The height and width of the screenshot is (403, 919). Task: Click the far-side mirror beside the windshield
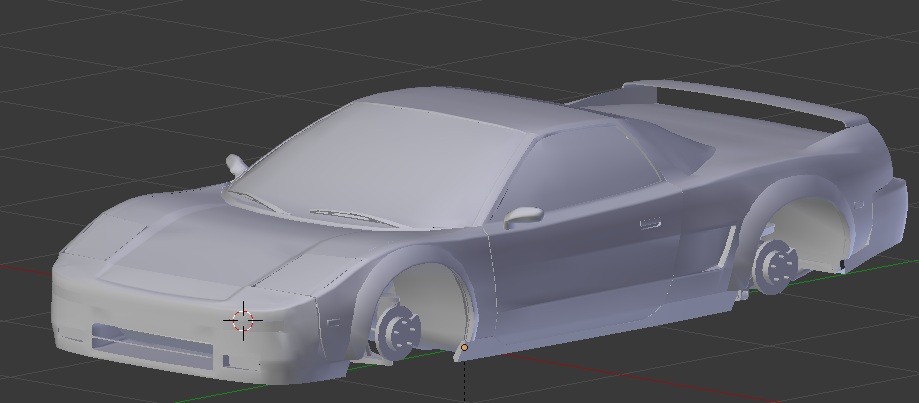[237, 165]
